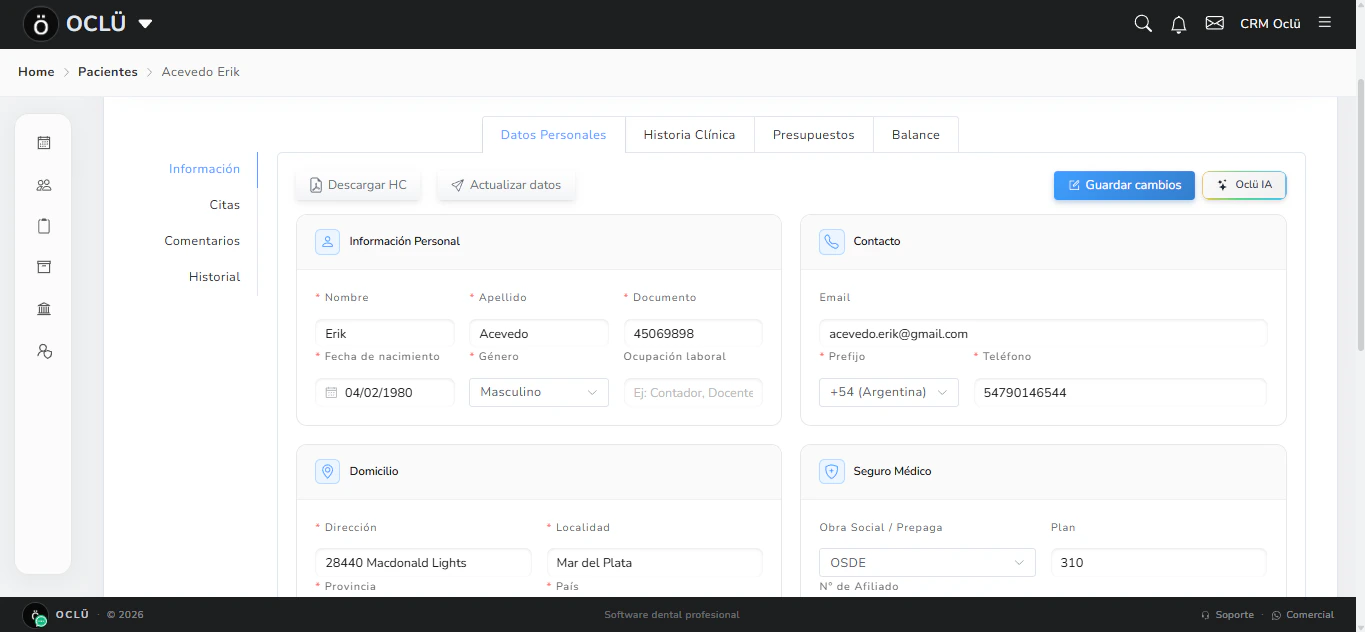1365x632 pixels.
Task: Select Información in side menu
Action: [x=204, y=169]
